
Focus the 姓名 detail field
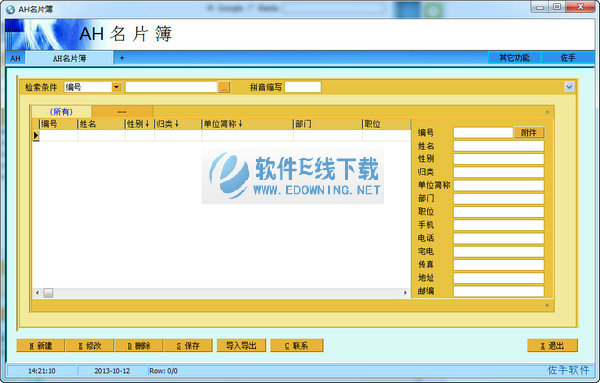(499, 146)
